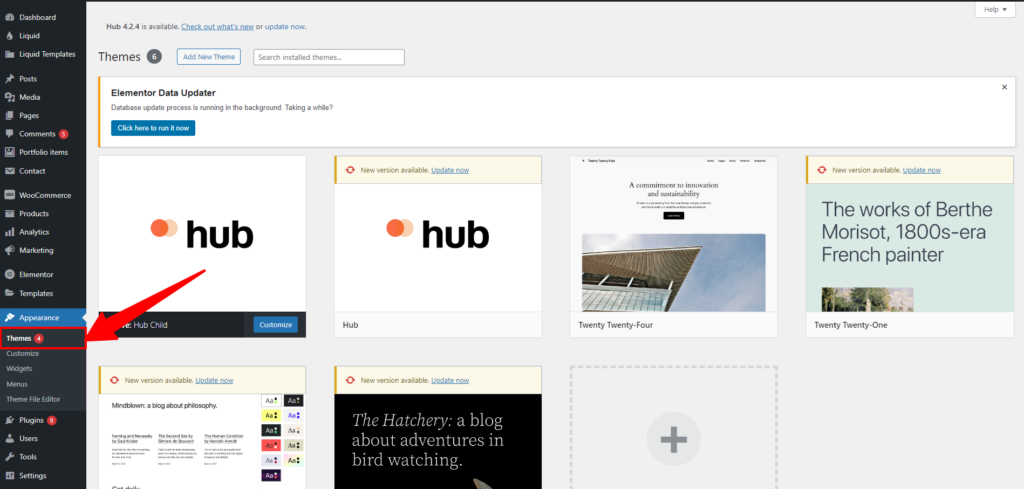This screenshot has width=1024, height=489.
Task: Click The Hatchery theme thumbnail
Action: (438, 441)
